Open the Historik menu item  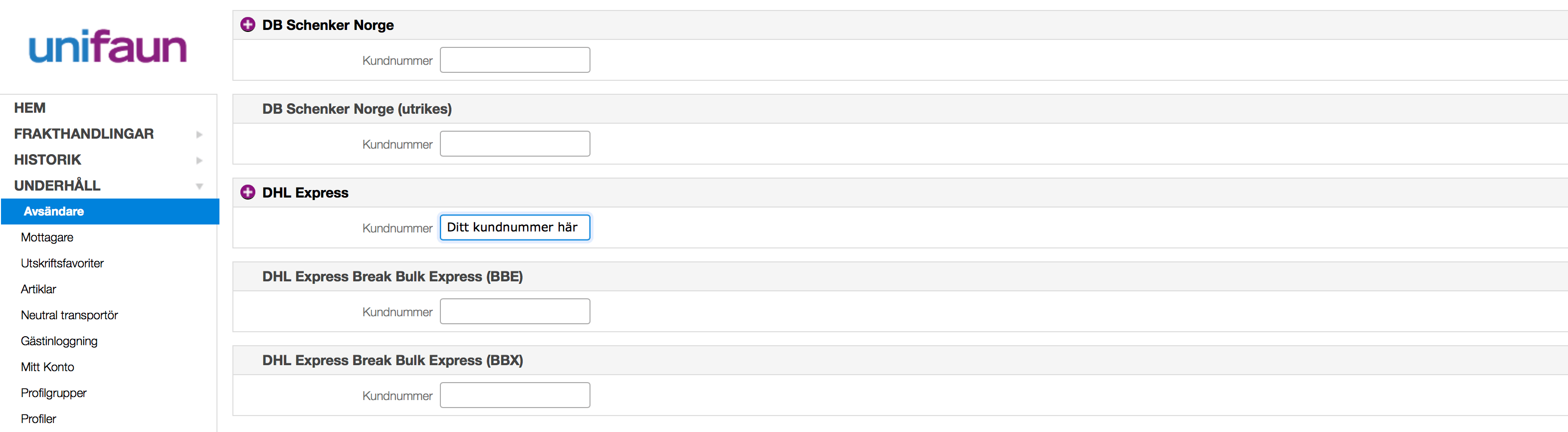tap(47, 160)
